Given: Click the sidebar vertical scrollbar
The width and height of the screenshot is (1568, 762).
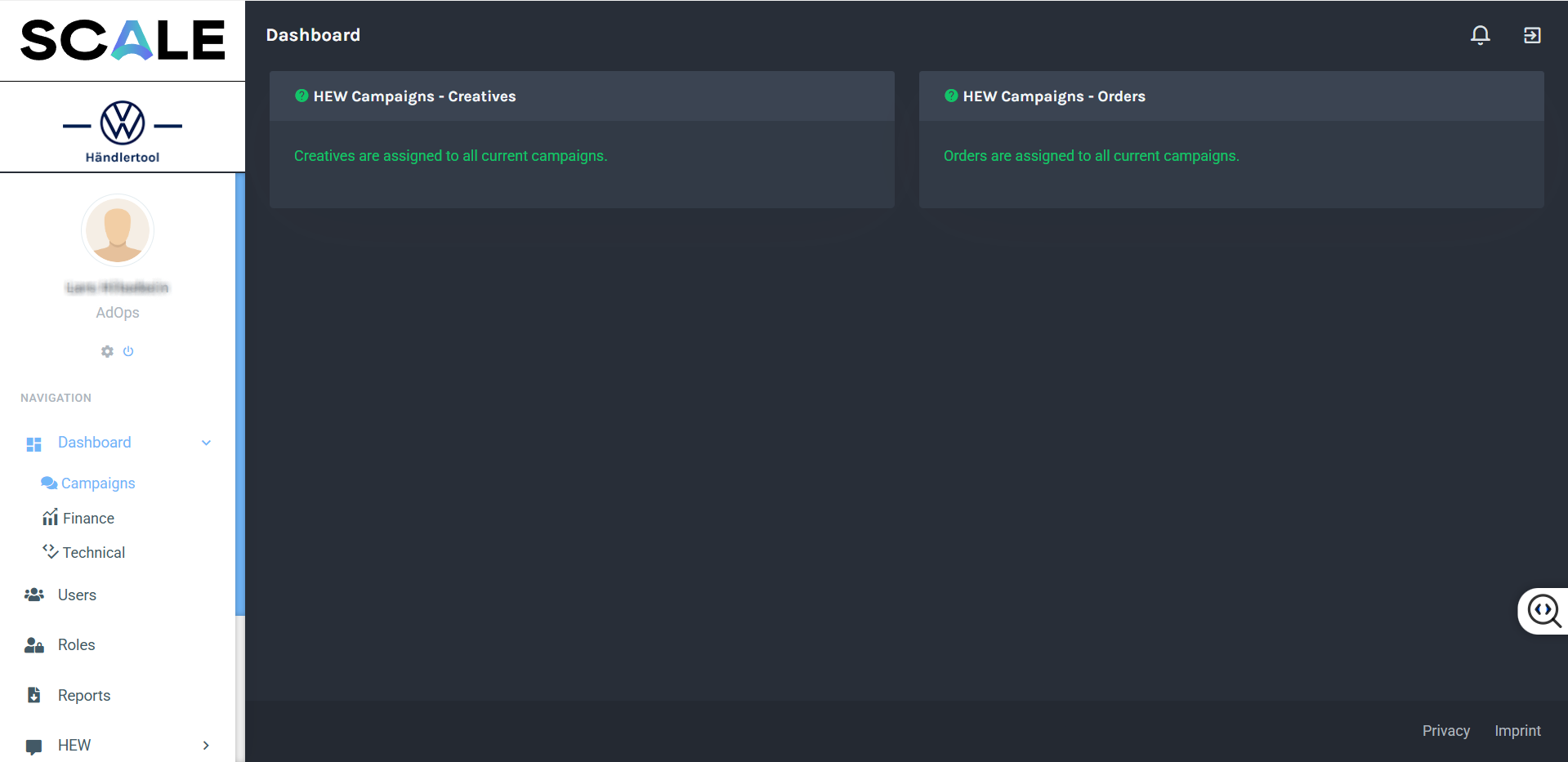Looking at the screenshot, I should coord(240,392).
